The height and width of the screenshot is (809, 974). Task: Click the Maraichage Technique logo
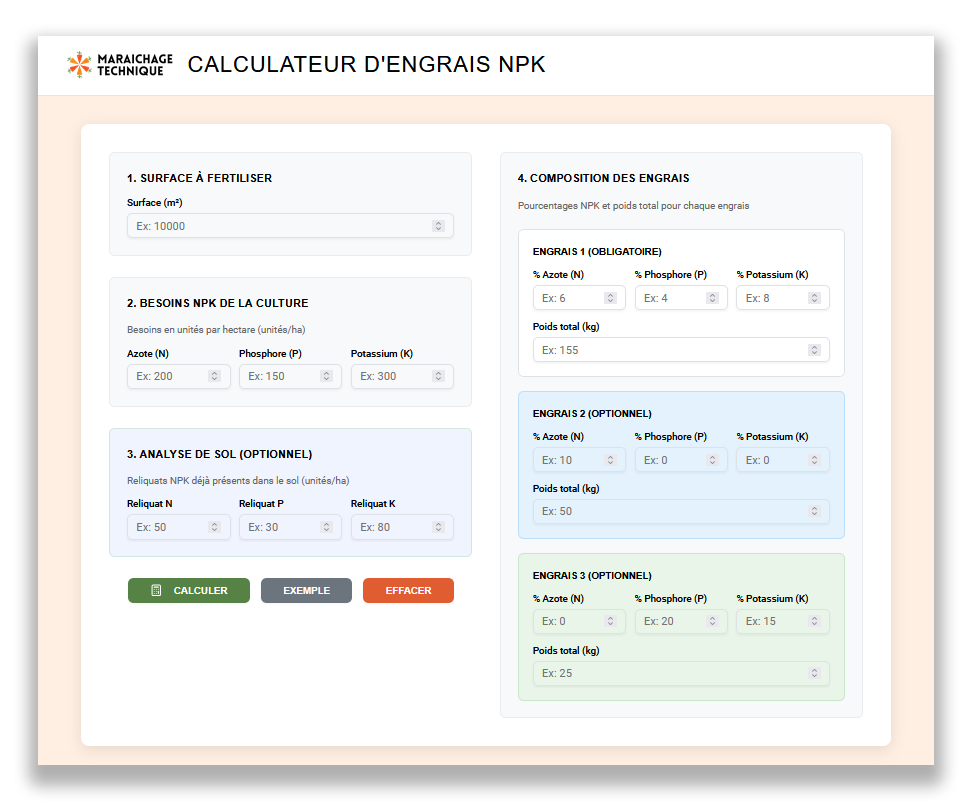click(x=119, y=65)
